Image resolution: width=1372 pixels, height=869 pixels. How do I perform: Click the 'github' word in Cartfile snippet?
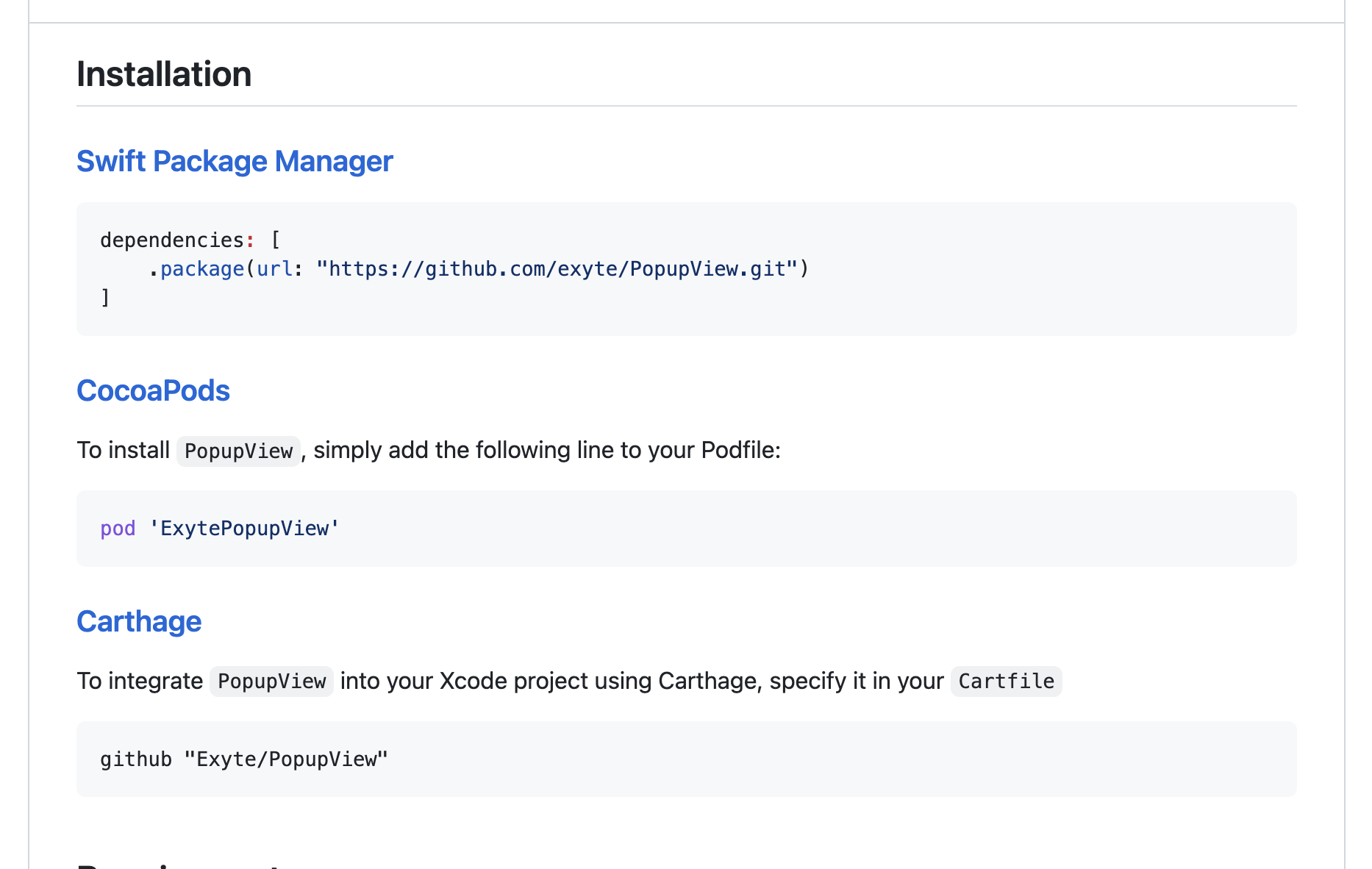136,759
